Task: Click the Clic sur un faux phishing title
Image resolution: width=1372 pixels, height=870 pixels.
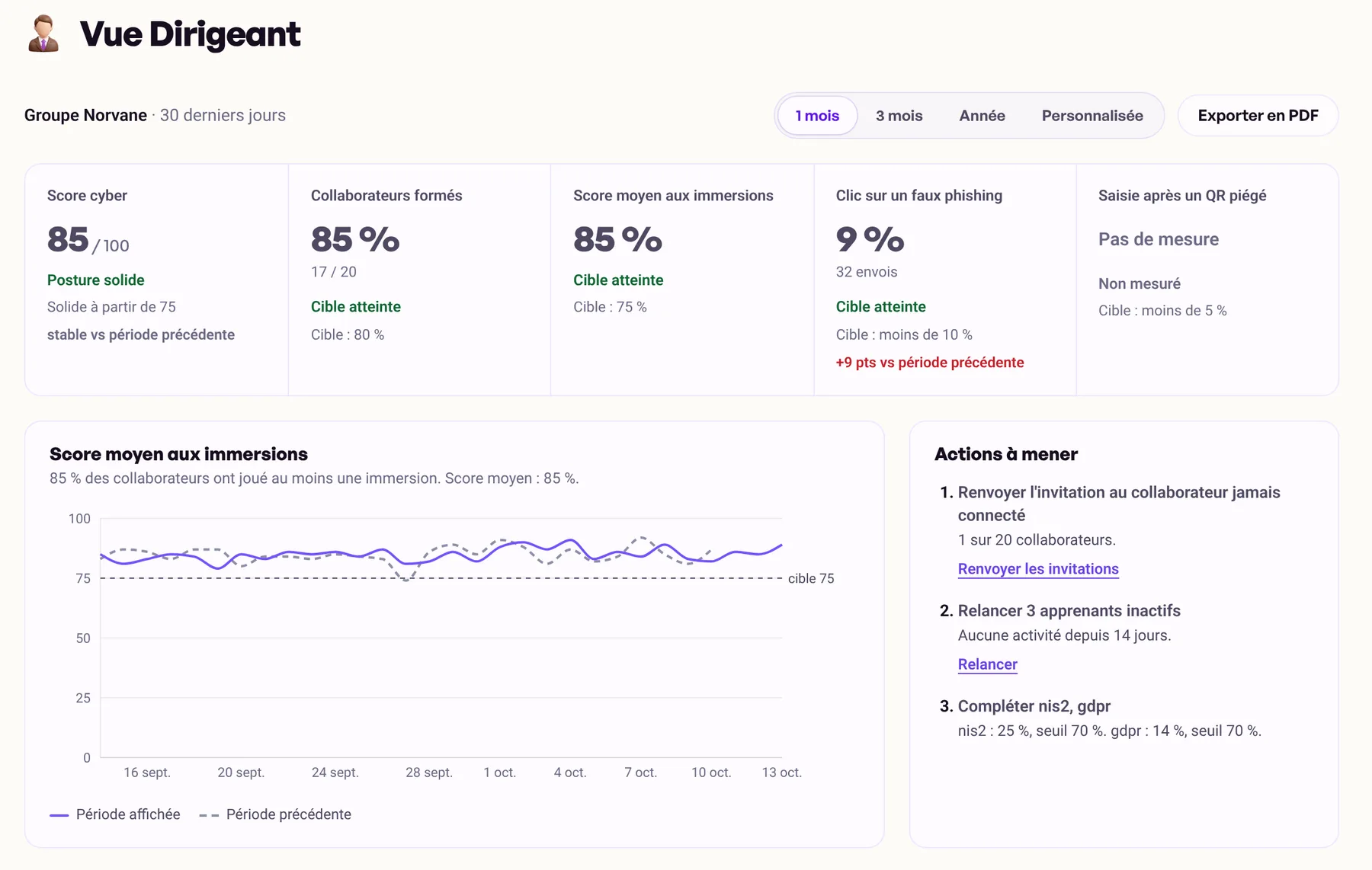Action: tap(919, 196)
